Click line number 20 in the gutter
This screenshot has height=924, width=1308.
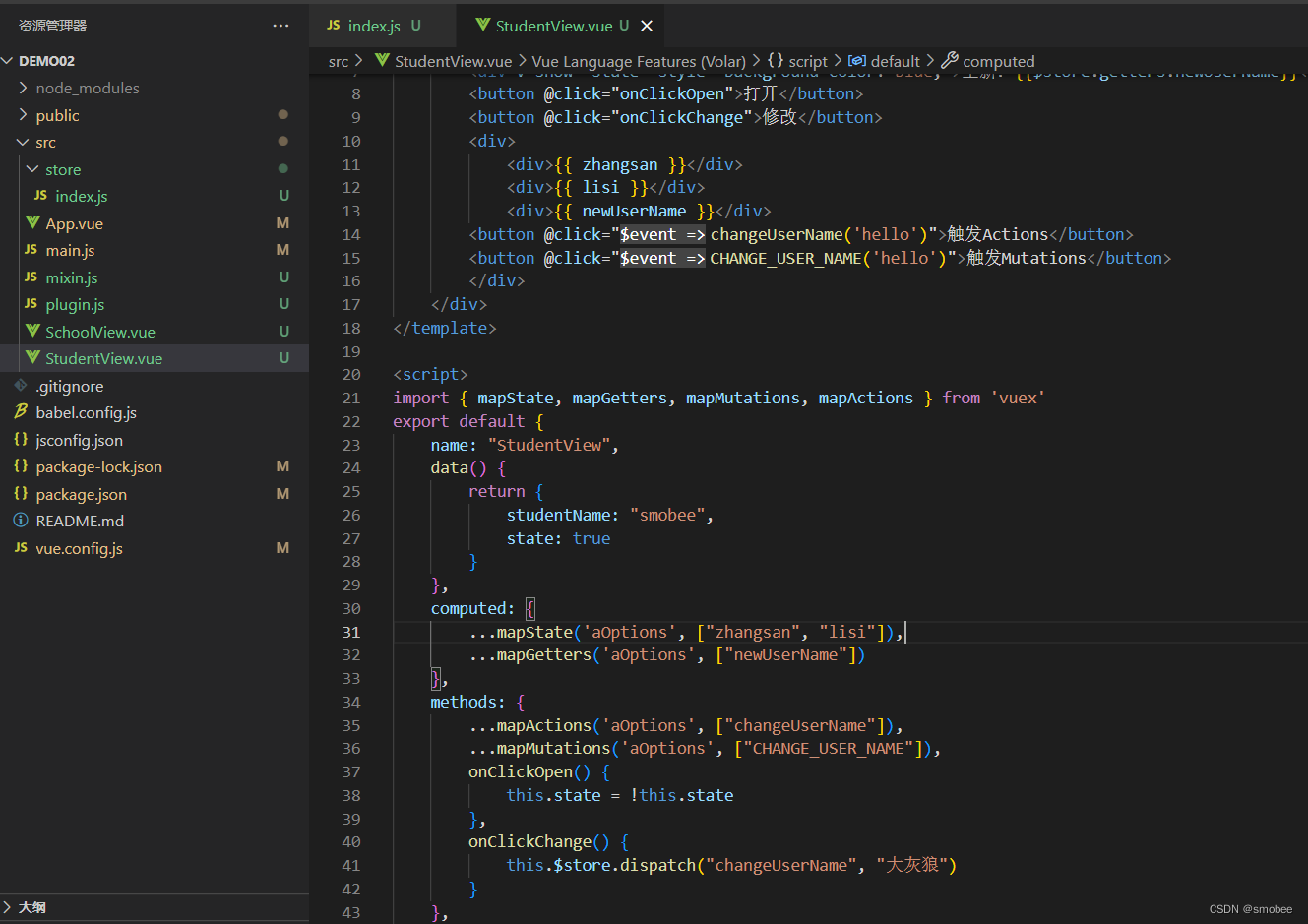(x=351, y=375)
